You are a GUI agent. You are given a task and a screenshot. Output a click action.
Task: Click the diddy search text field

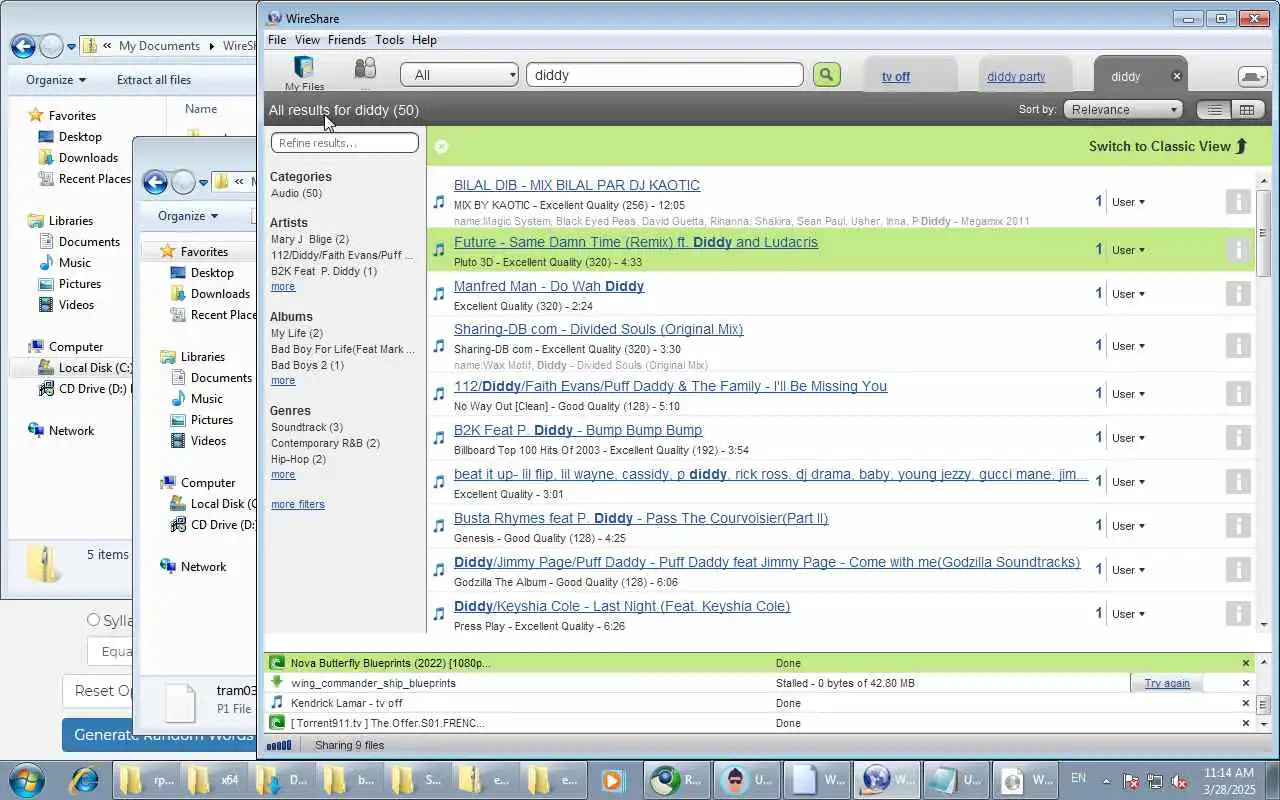click(665, 75)
